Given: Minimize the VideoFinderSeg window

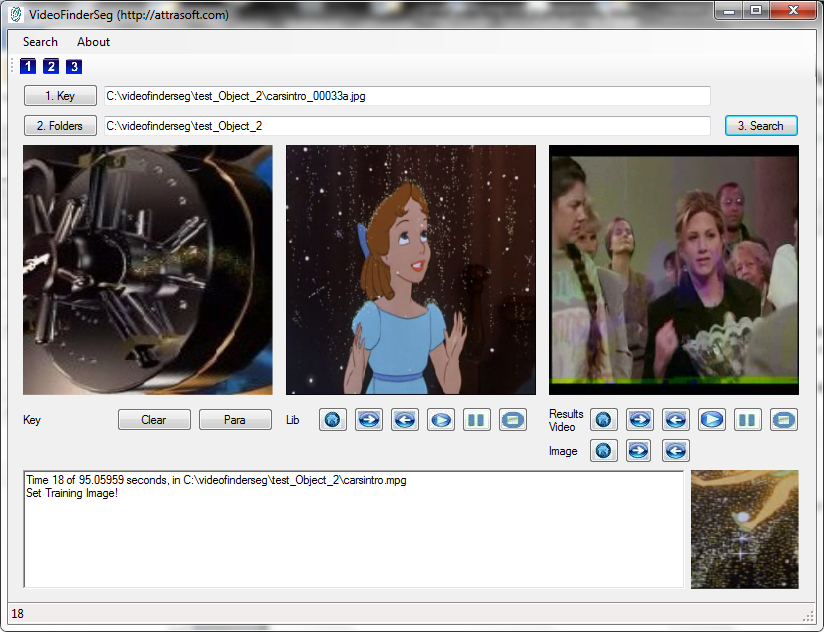Looking at the screenshot, I should click(729, 11).
